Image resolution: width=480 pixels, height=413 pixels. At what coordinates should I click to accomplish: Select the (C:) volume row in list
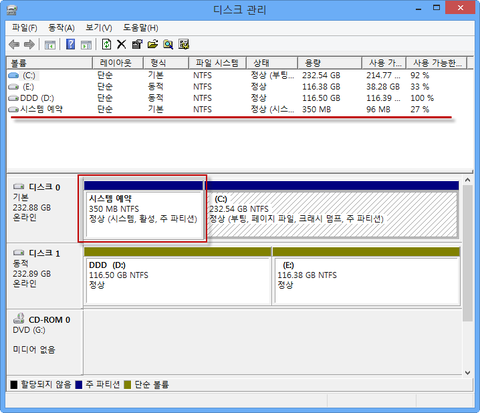coord(240,75)
